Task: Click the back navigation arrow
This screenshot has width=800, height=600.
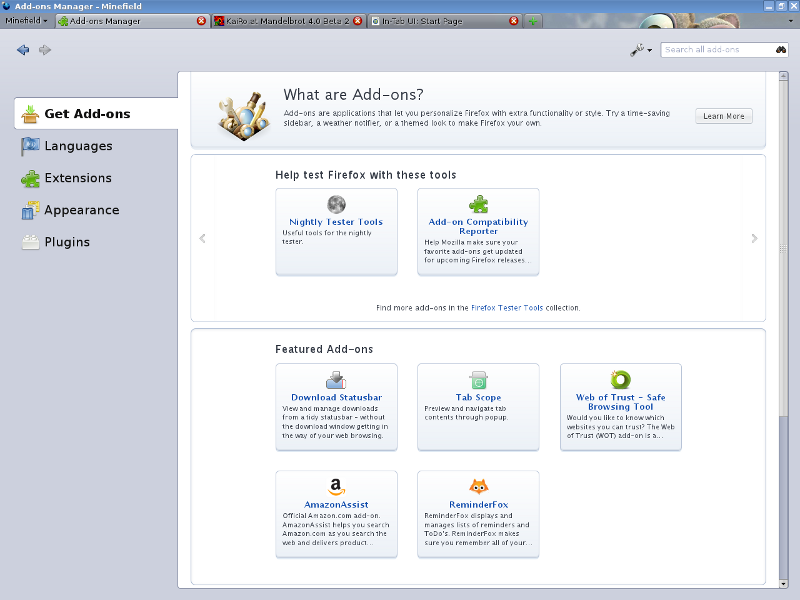Action: click(x=22, y=49)
